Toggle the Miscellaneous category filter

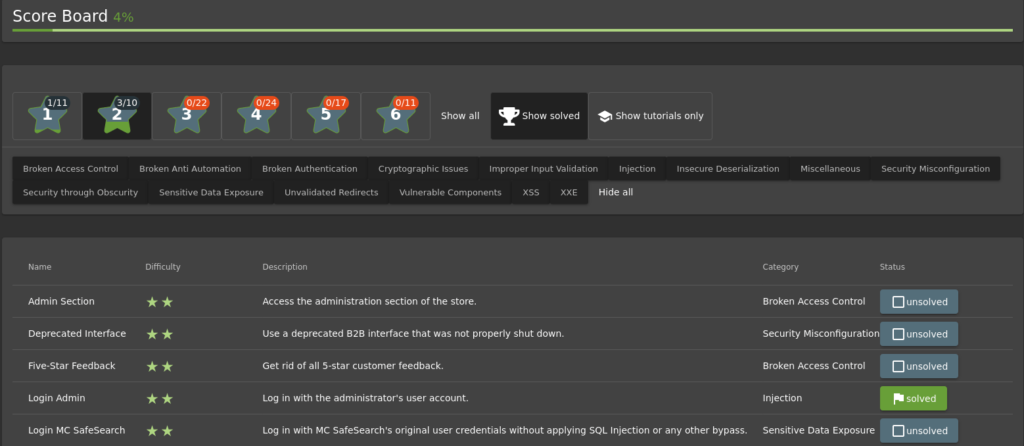point(830,168)
